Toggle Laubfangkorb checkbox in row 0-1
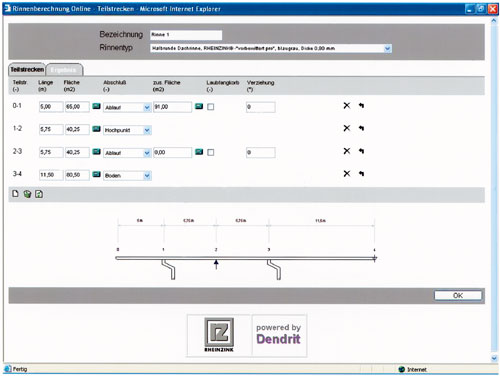This screenshot has height=376, width=500. pyautogui.click(x=211, y=107)
